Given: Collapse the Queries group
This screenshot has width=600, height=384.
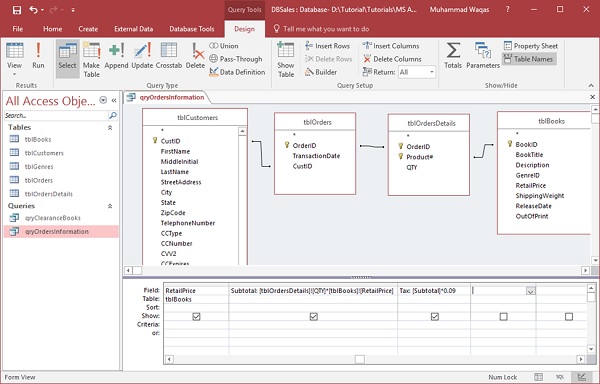Looking at the screenshot, I should [x=110, y=206].
